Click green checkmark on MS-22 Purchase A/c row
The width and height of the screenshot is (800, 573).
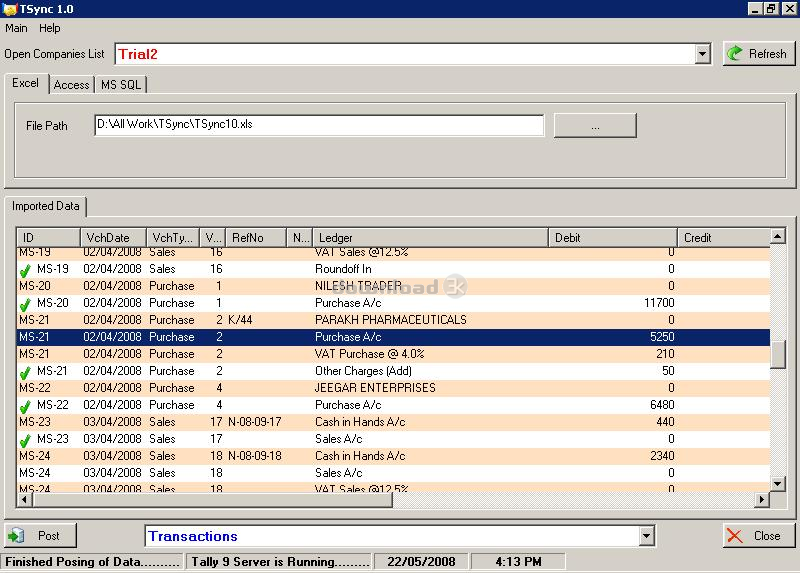pos(25,406)
